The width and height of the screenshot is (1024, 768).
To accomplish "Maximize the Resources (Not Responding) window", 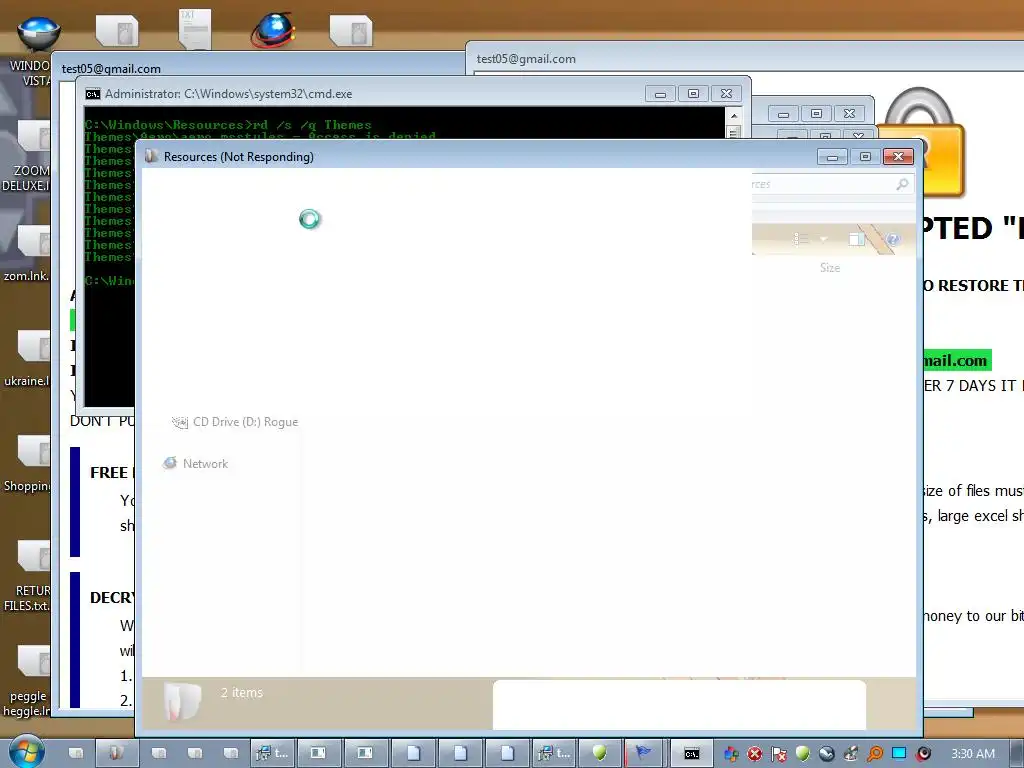I will [865, 157].
